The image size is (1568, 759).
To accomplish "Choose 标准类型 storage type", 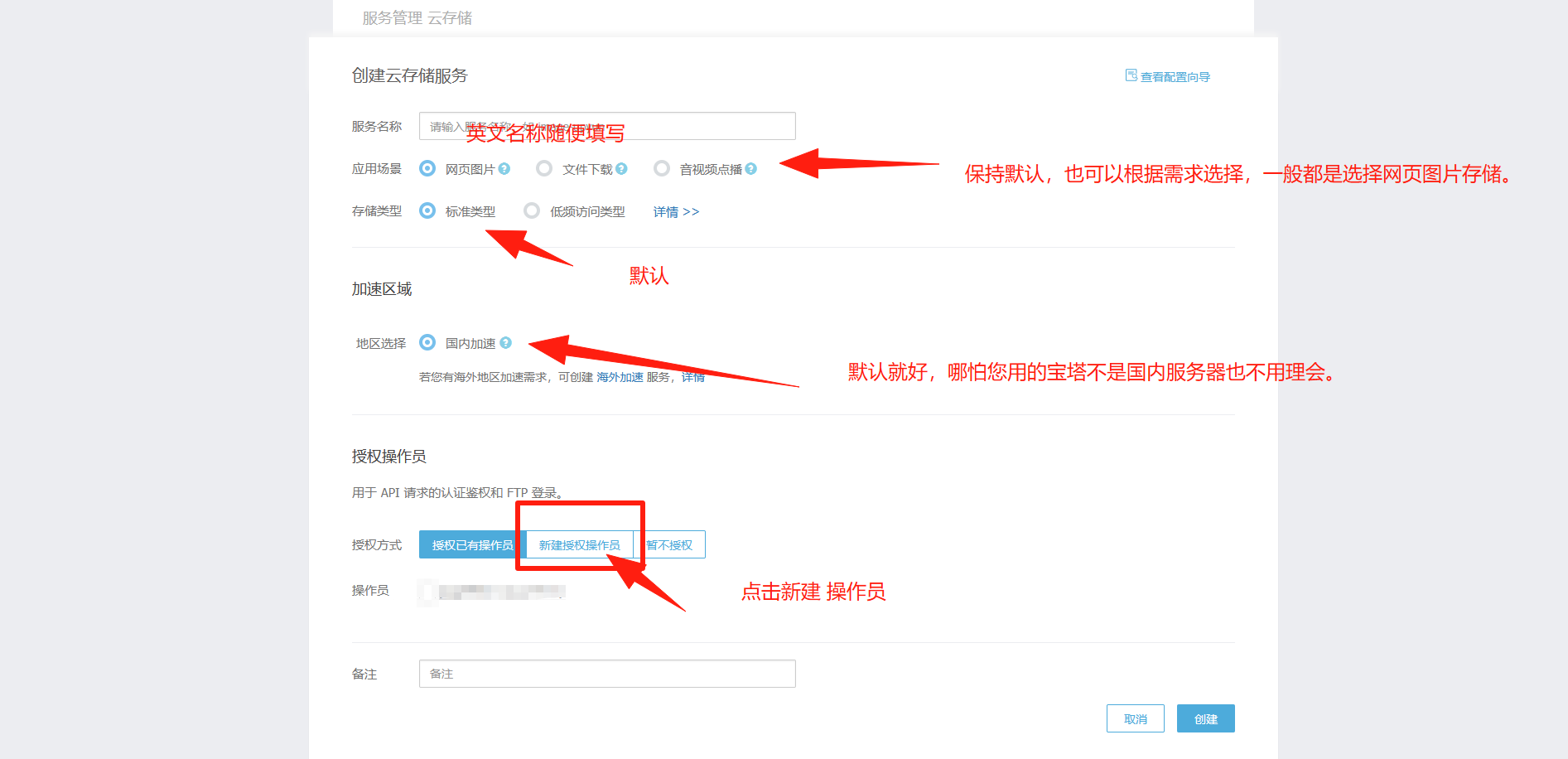I will [427, 210].
